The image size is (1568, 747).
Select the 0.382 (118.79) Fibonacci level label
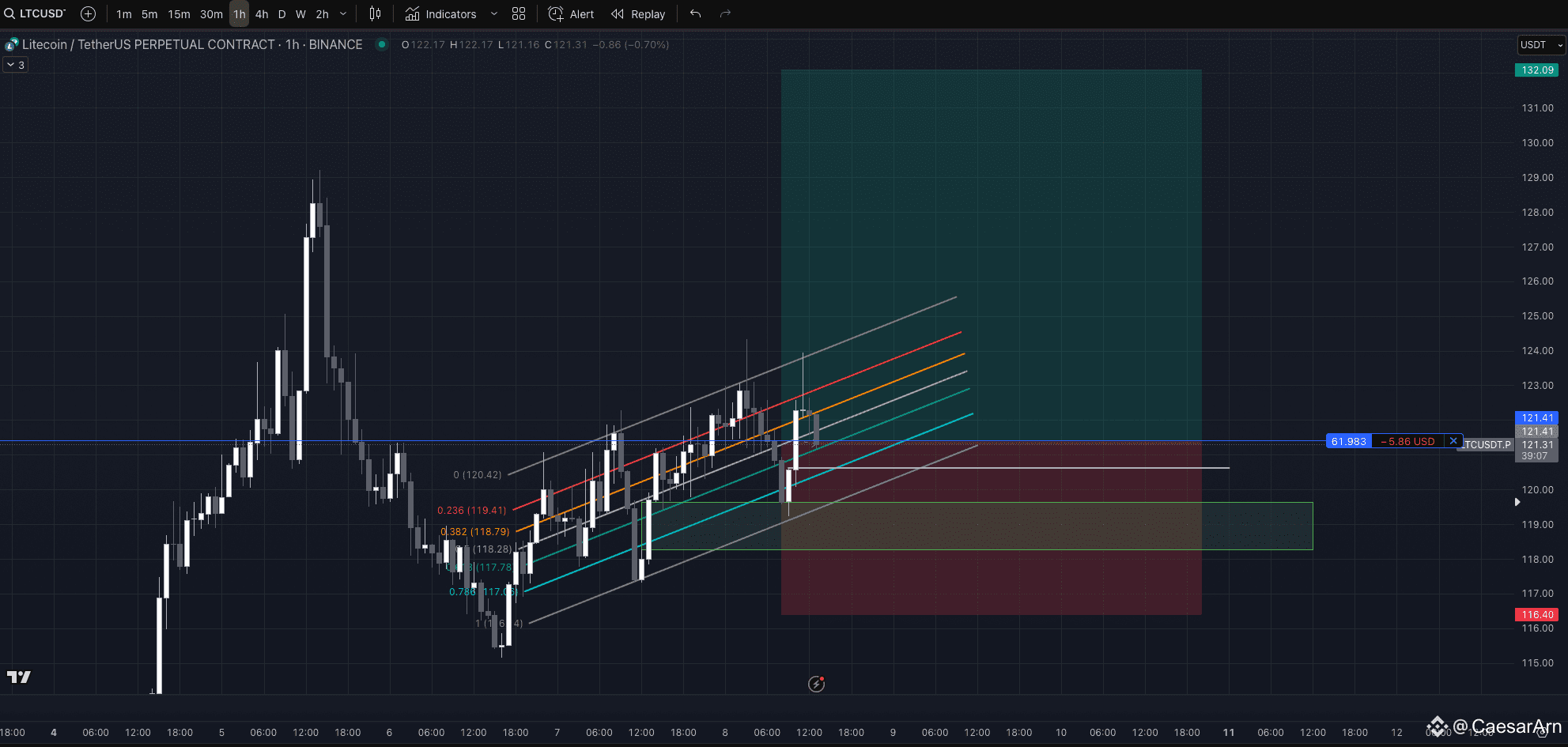pos(475,532)
